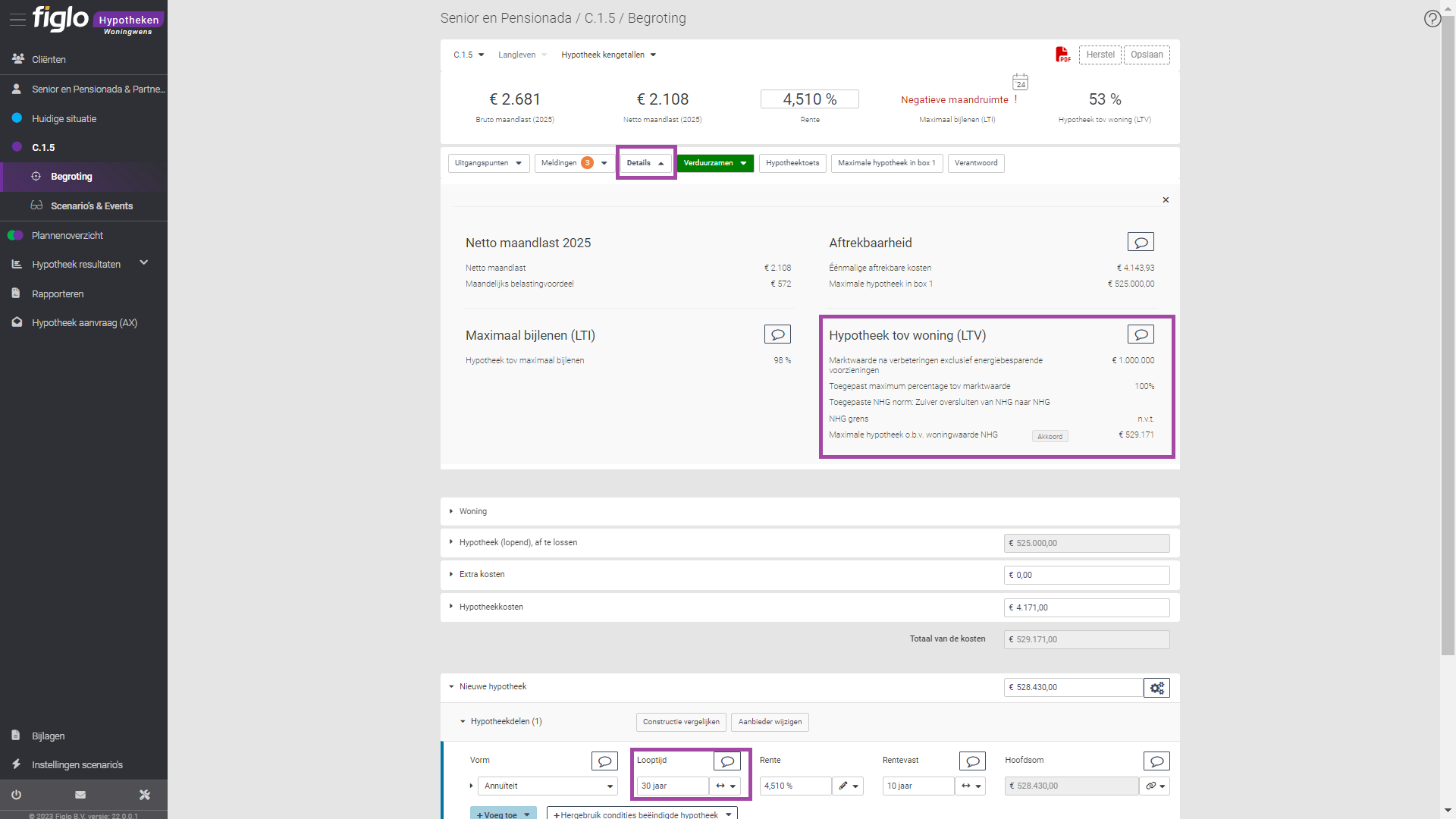This screenshot has width=1456, height=819.
Task: Open the Hoofdsom link dropdown
Action: [1155, 786]
